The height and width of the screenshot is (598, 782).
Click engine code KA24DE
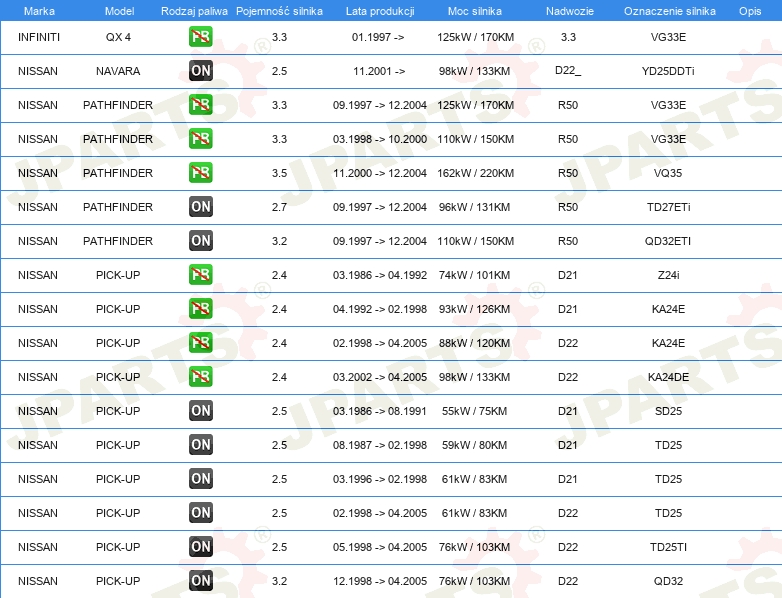tap(668, 377)
